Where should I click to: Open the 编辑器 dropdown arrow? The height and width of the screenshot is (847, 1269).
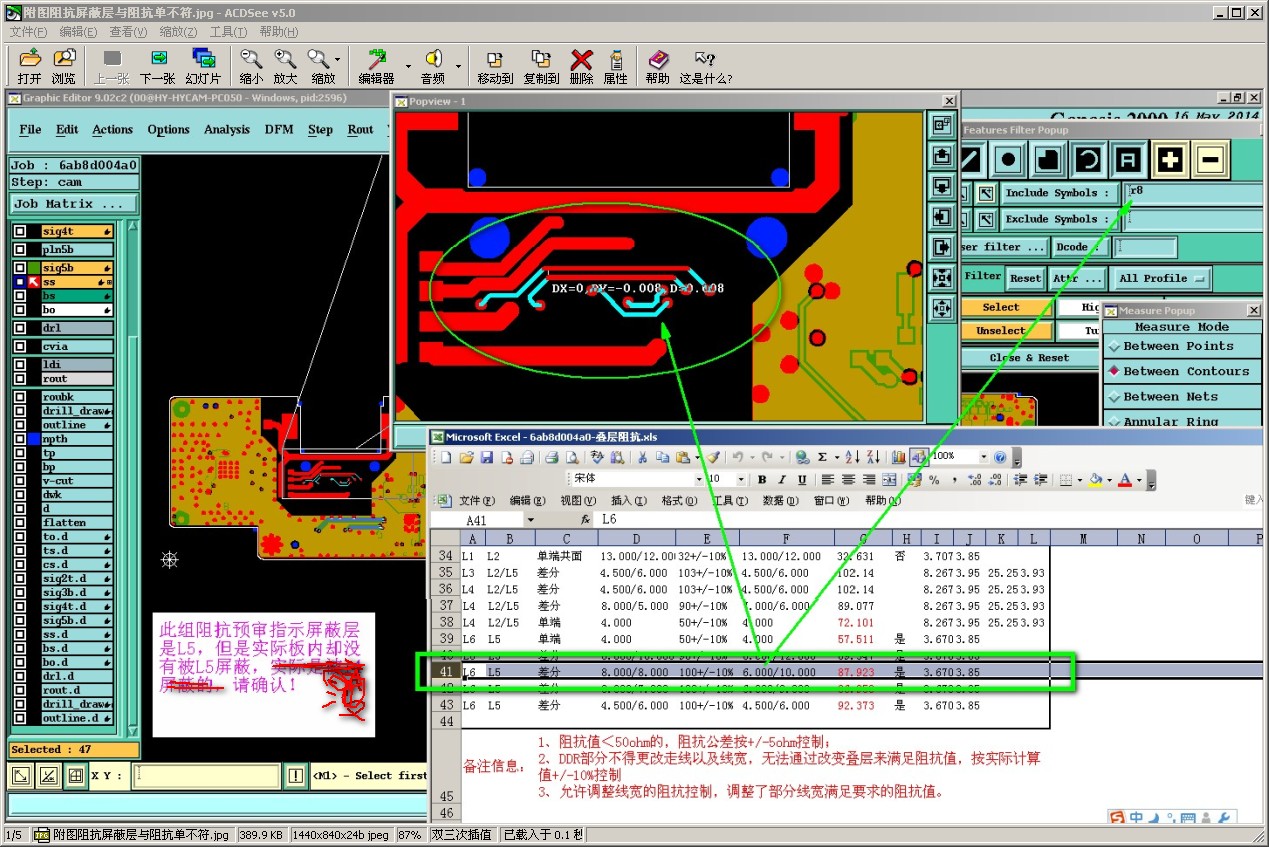click(406, 66)
